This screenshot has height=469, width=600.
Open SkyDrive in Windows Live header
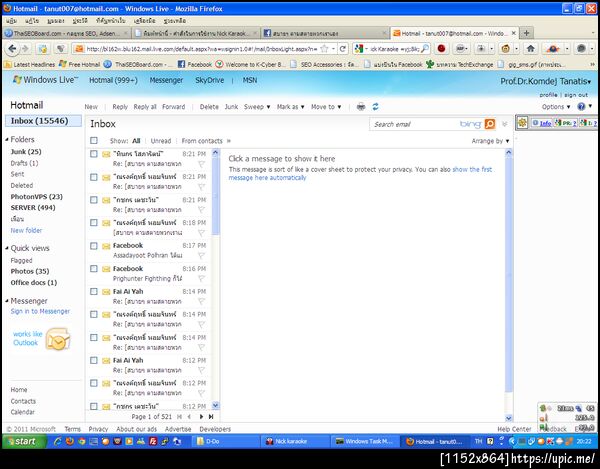(x=209, y=80)
